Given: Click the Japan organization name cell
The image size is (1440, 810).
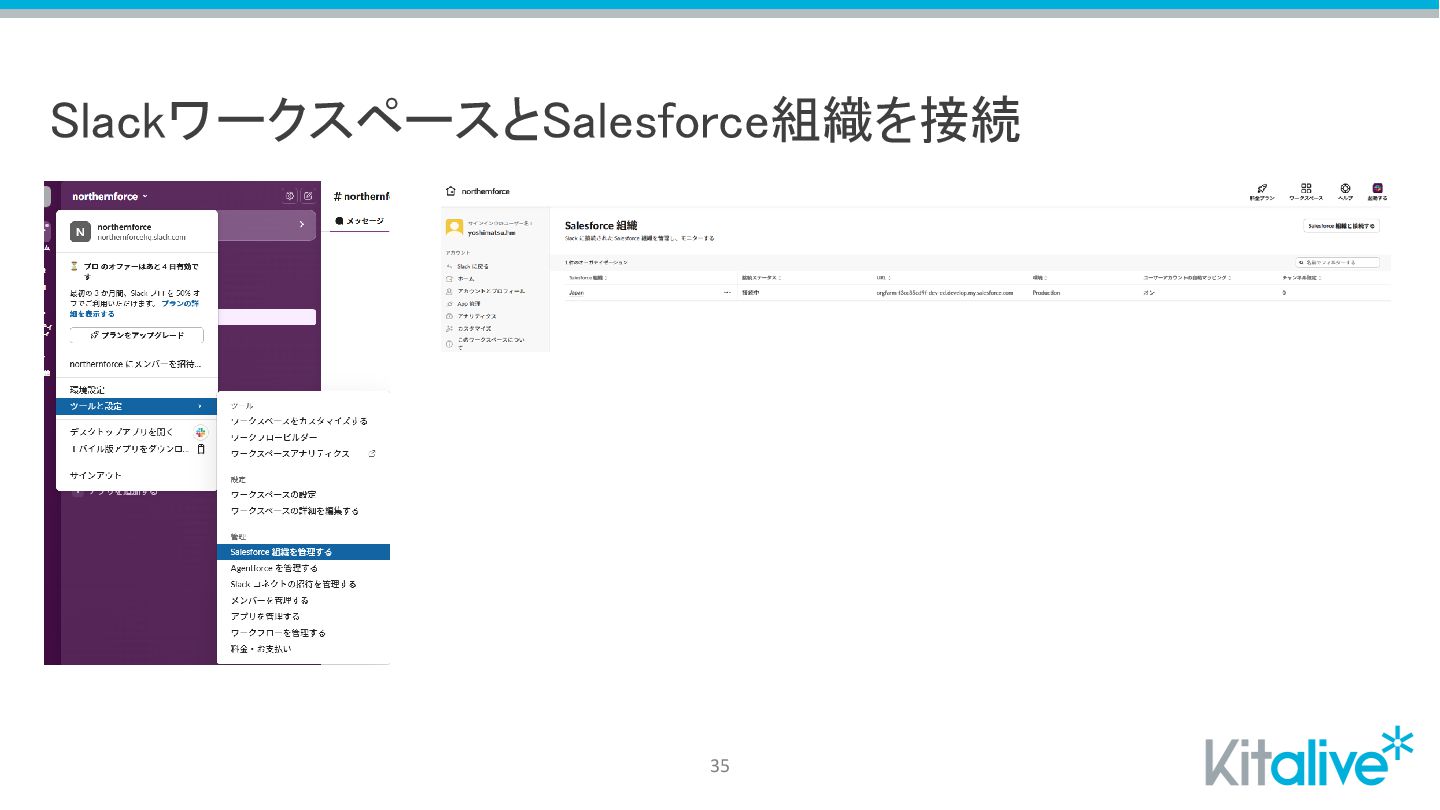Looking at the screenshot, I should pos(576,293).
